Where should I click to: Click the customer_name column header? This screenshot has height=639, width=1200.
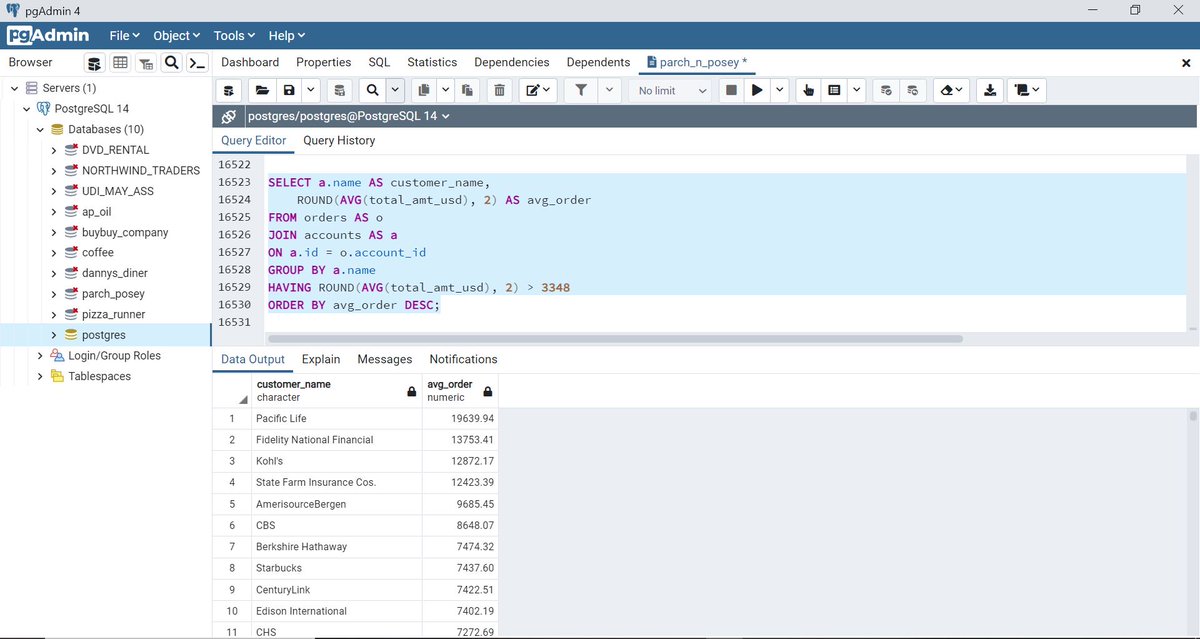pyautogui.click(x=336, y=390)
